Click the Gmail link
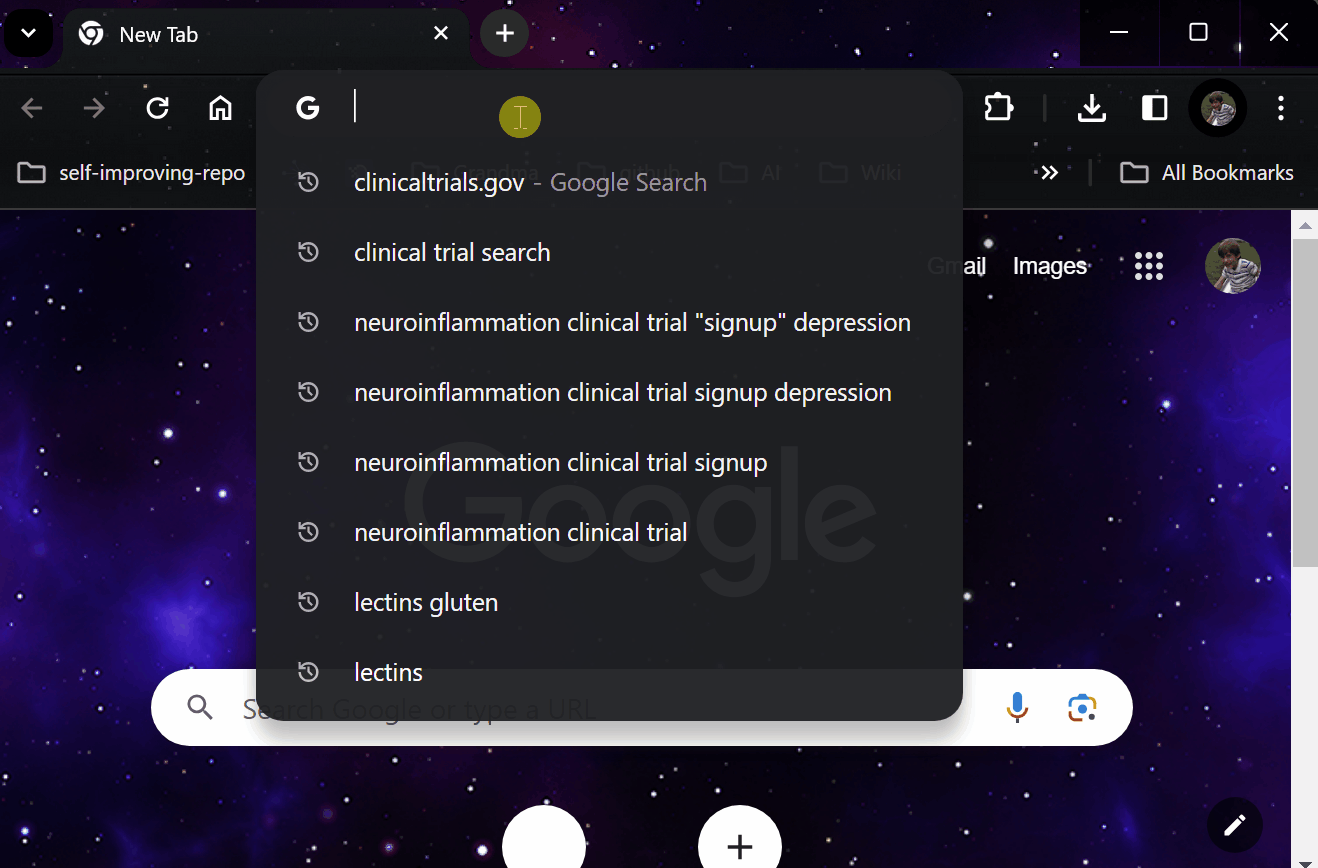 point(956,266)
